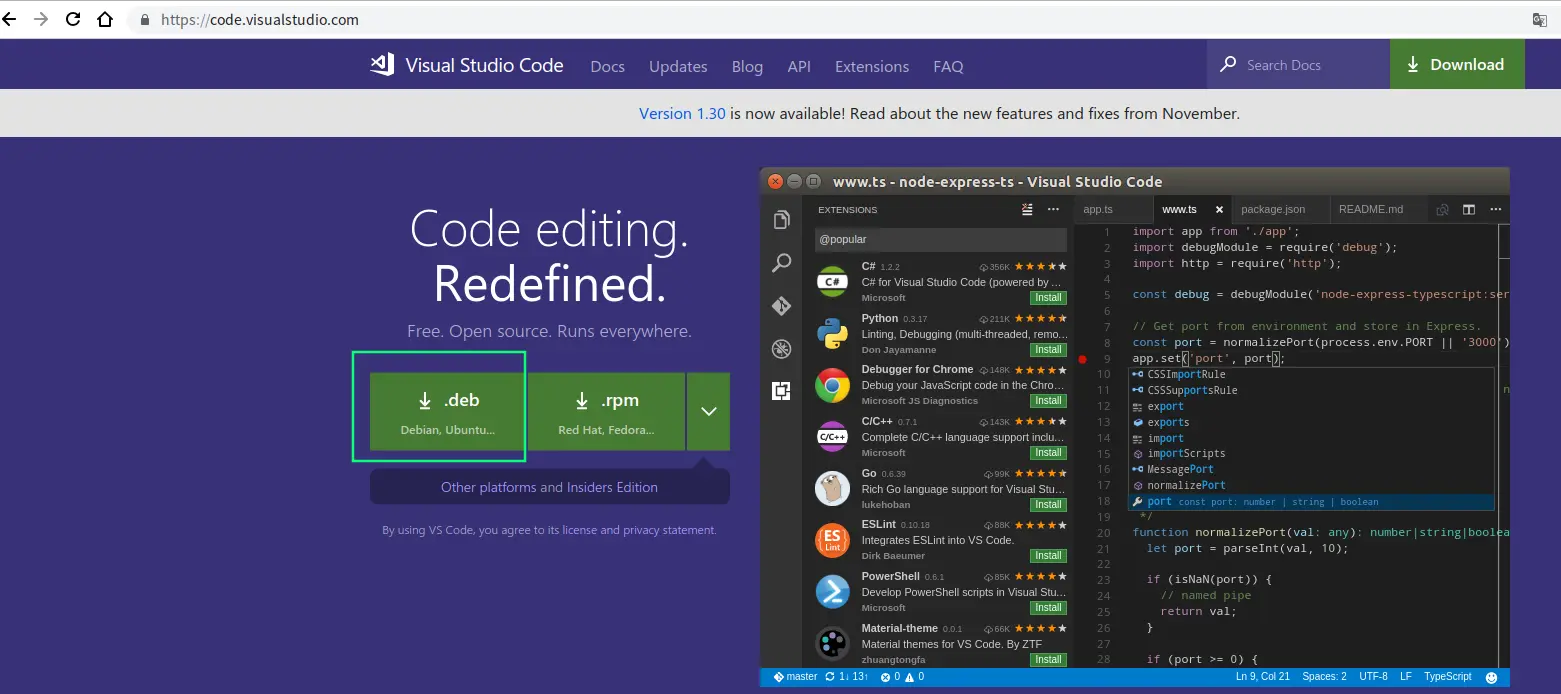Viewport: 1561px width, 694px height.
Task: Click the green Download button
Action: point(1457,65)
